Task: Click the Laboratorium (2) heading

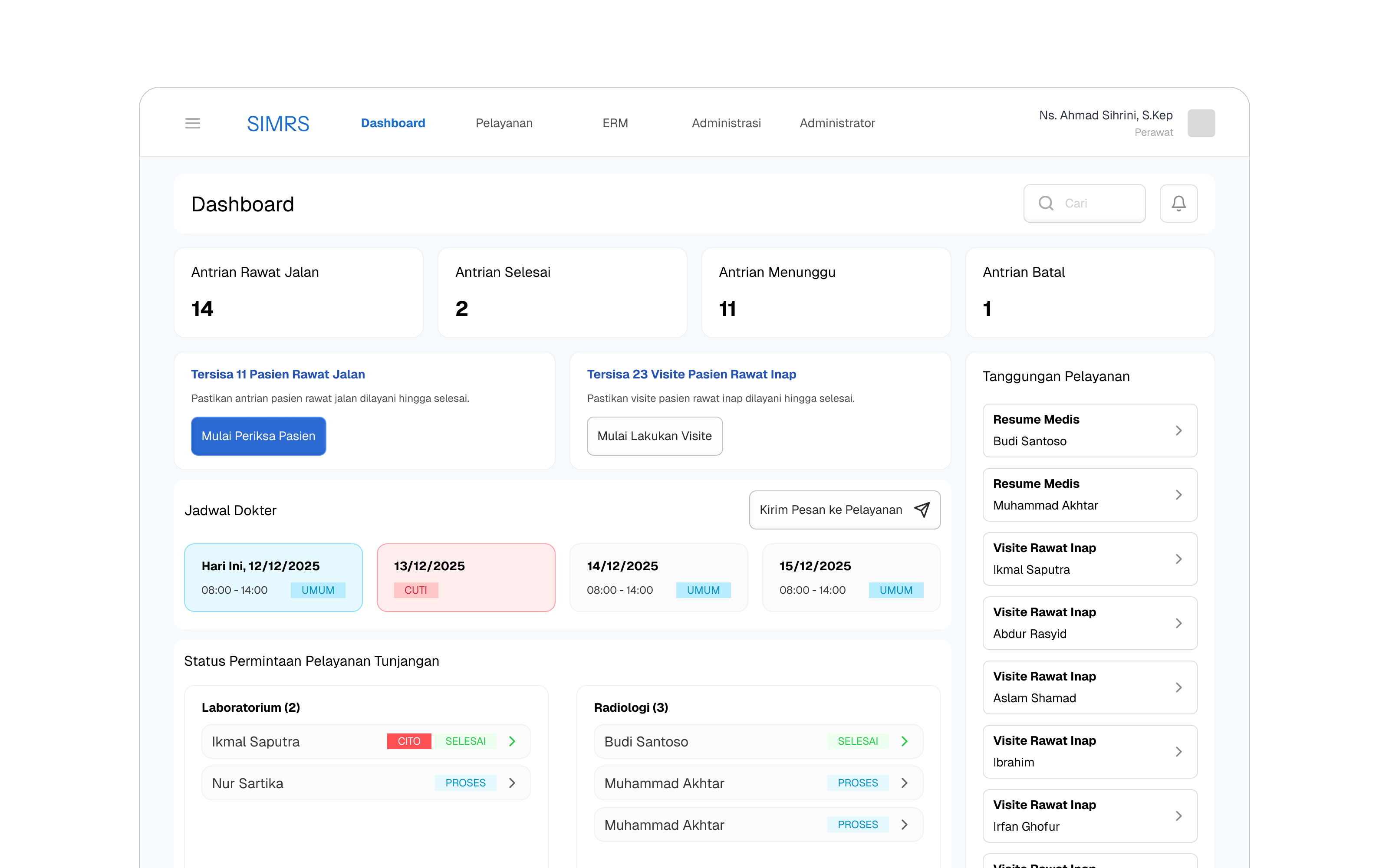Action: point(250,707)
